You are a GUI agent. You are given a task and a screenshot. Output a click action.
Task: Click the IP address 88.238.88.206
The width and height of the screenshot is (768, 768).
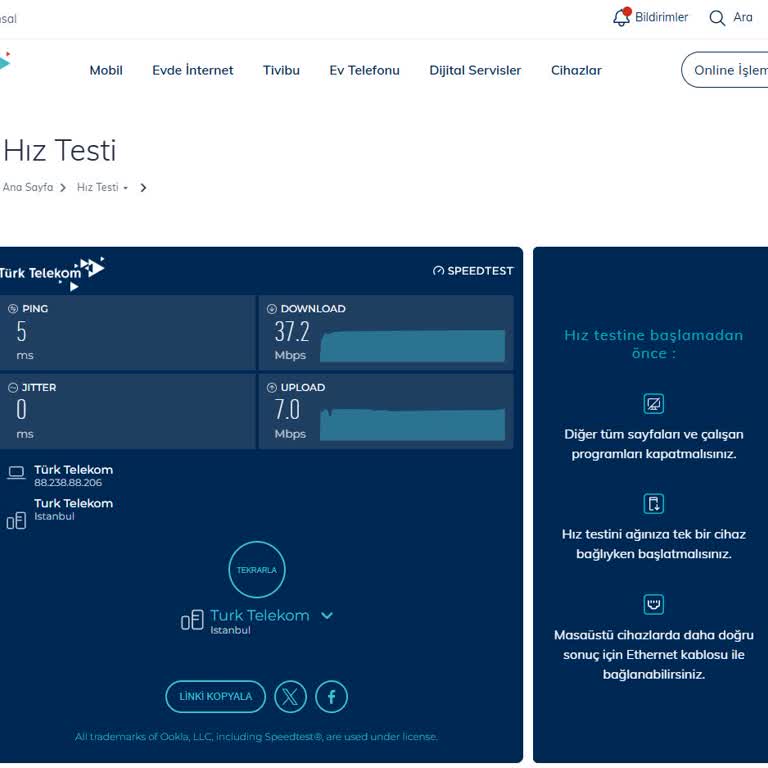[x=68, y=482]
